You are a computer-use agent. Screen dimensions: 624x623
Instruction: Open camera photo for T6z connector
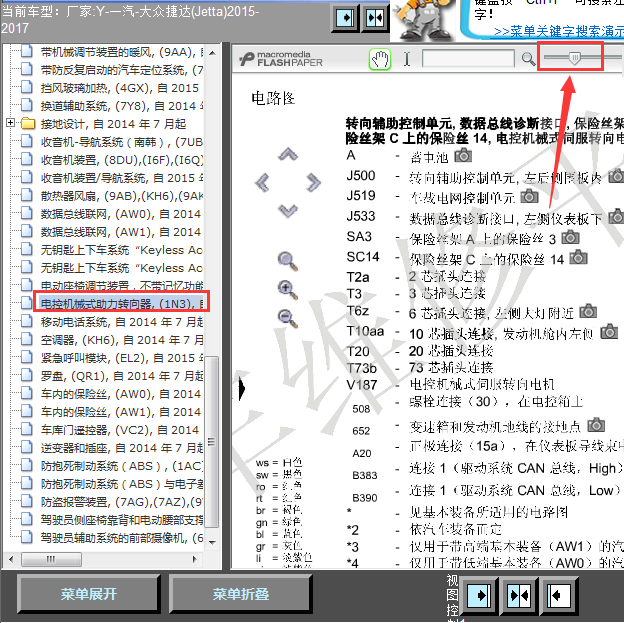588,311
